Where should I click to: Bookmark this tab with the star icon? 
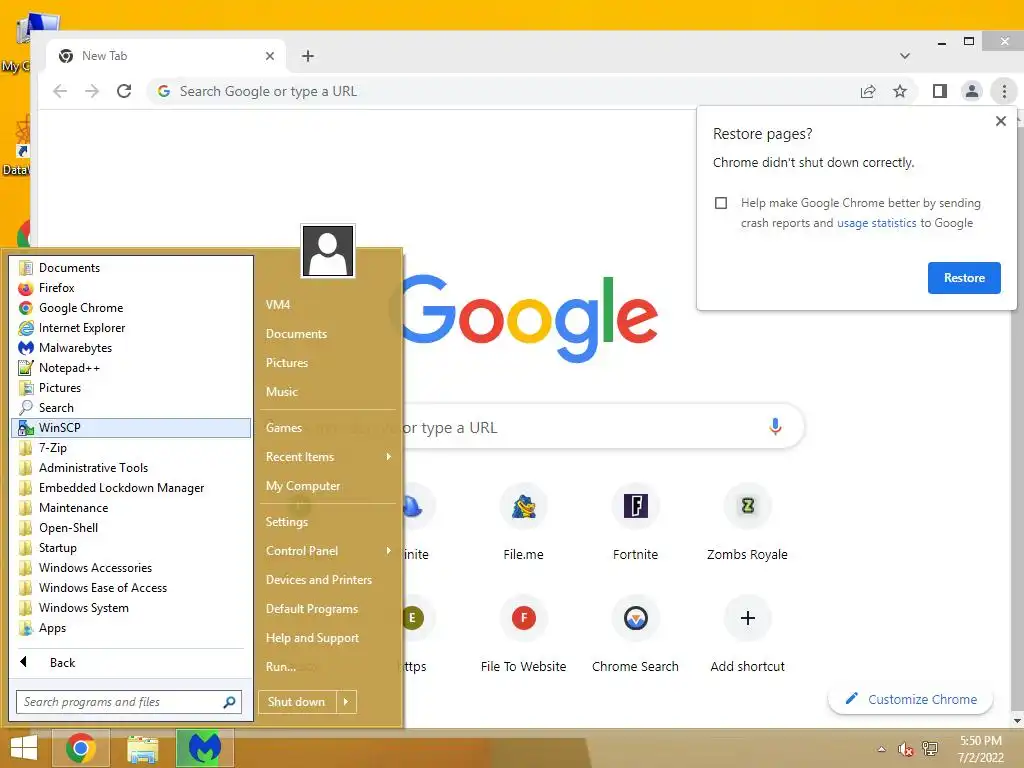900,91
